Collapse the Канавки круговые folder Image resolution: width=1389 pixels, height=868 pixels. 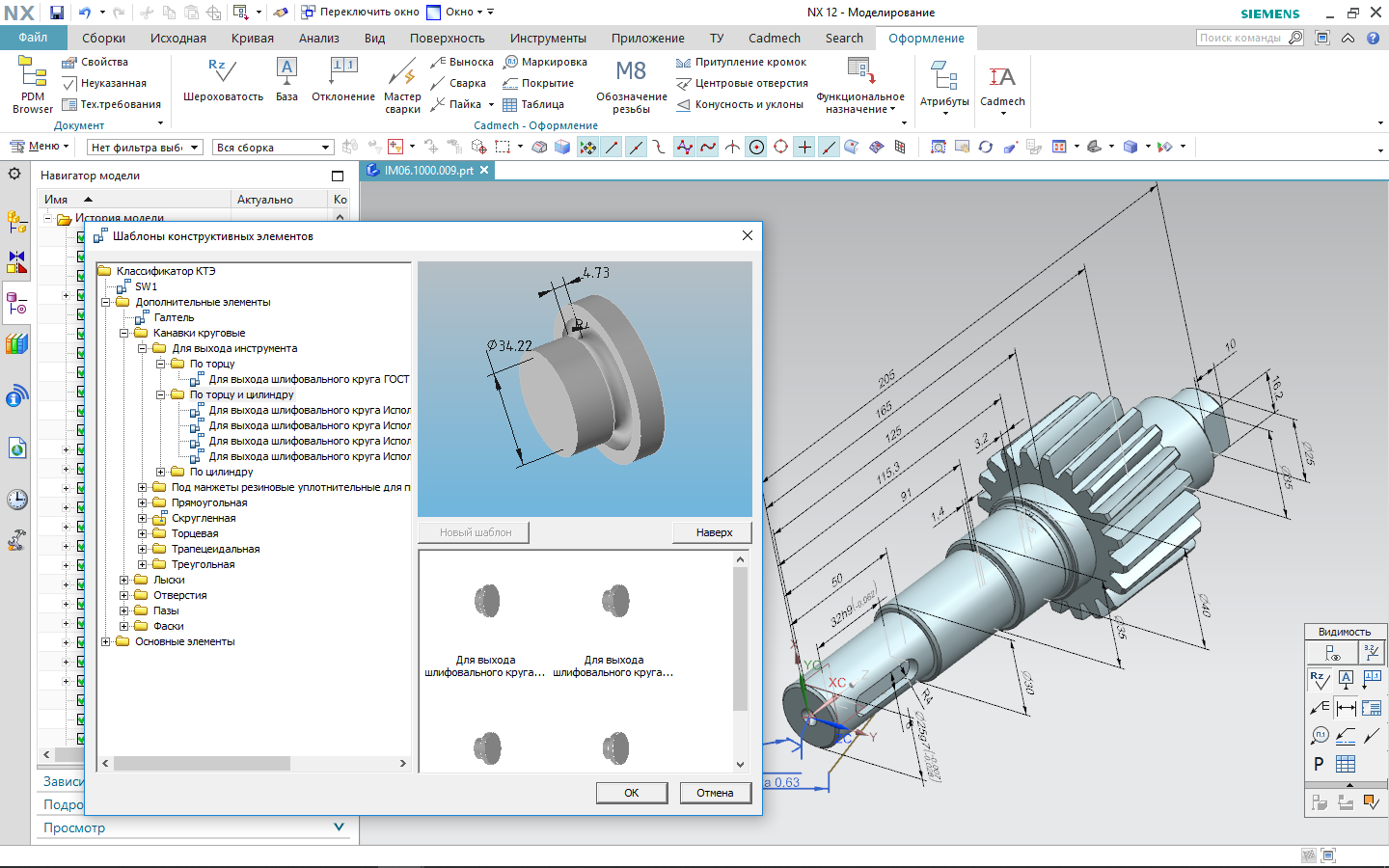pos(124,334)
